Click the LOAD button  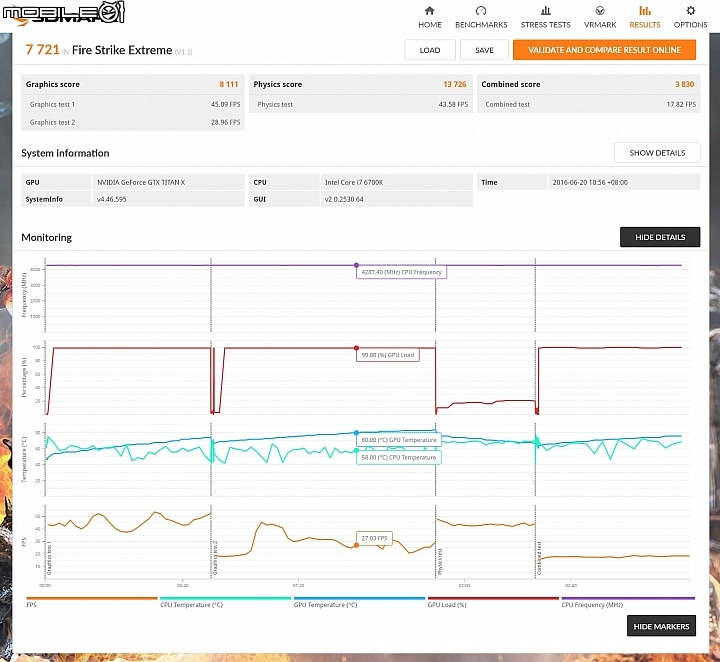coord(430,50)
